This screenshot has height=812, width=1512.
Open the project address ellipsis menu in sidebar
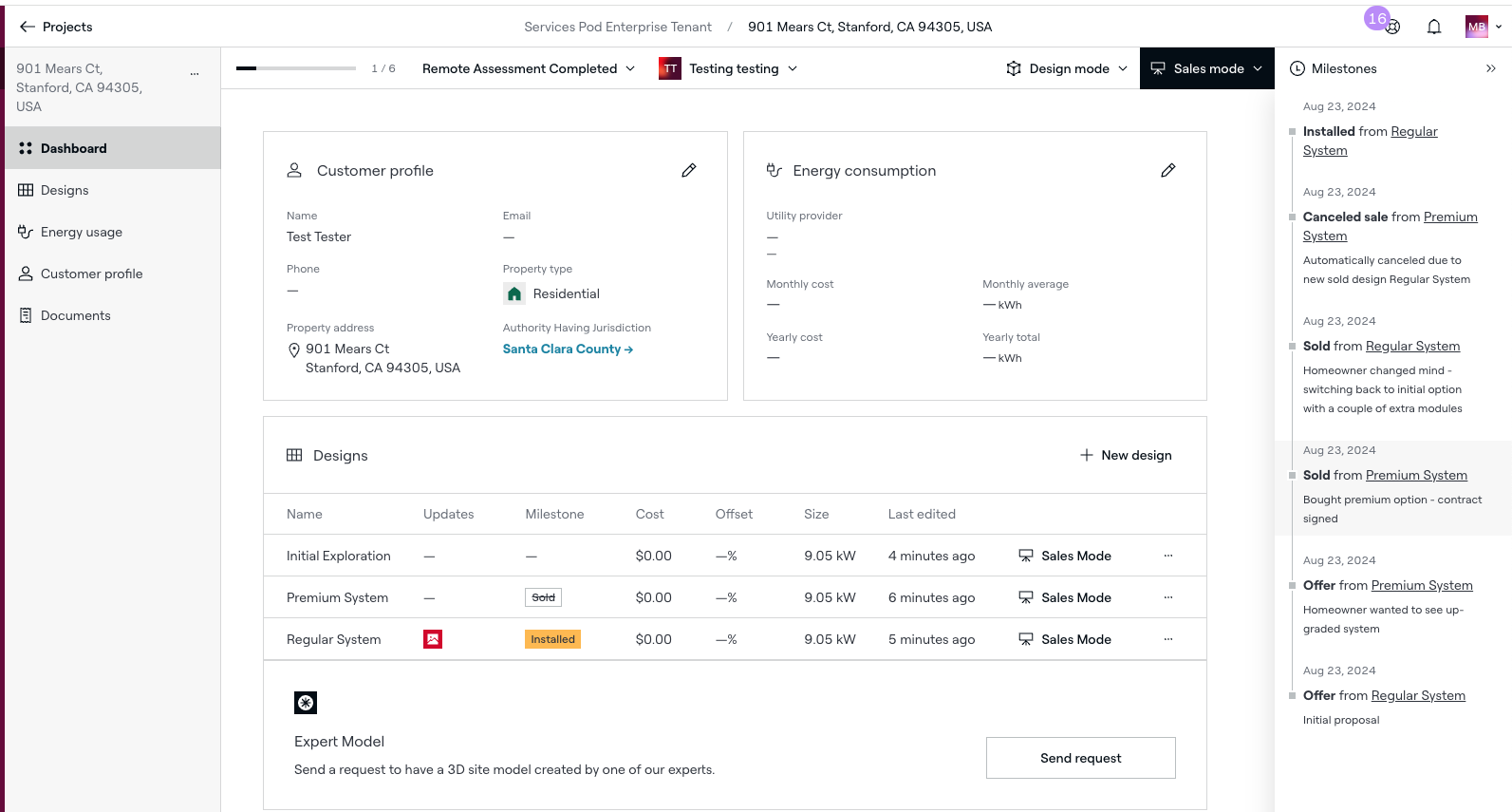195,73
